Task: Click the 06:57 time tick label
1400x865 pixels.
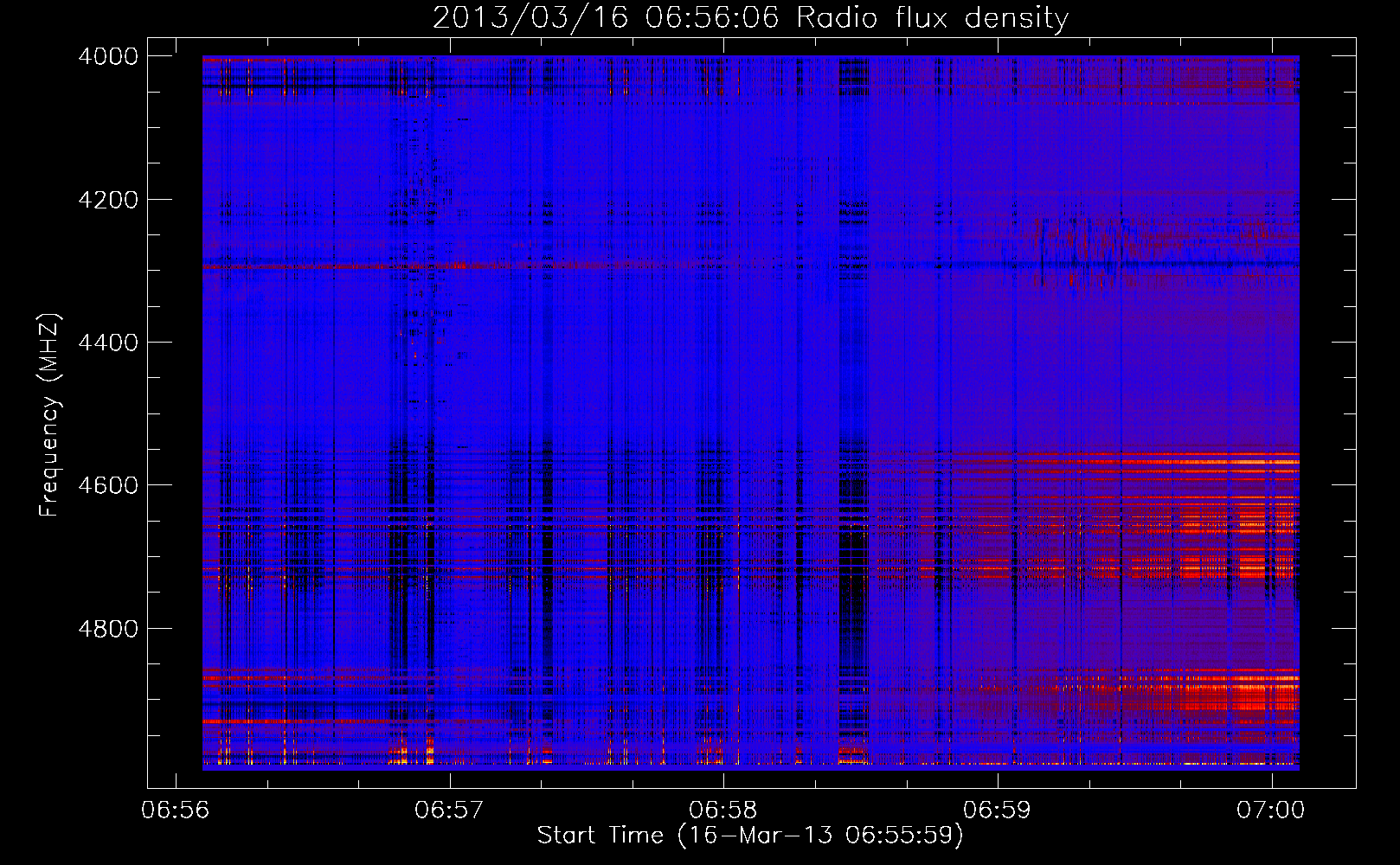Action: click(x=449, y=811)
